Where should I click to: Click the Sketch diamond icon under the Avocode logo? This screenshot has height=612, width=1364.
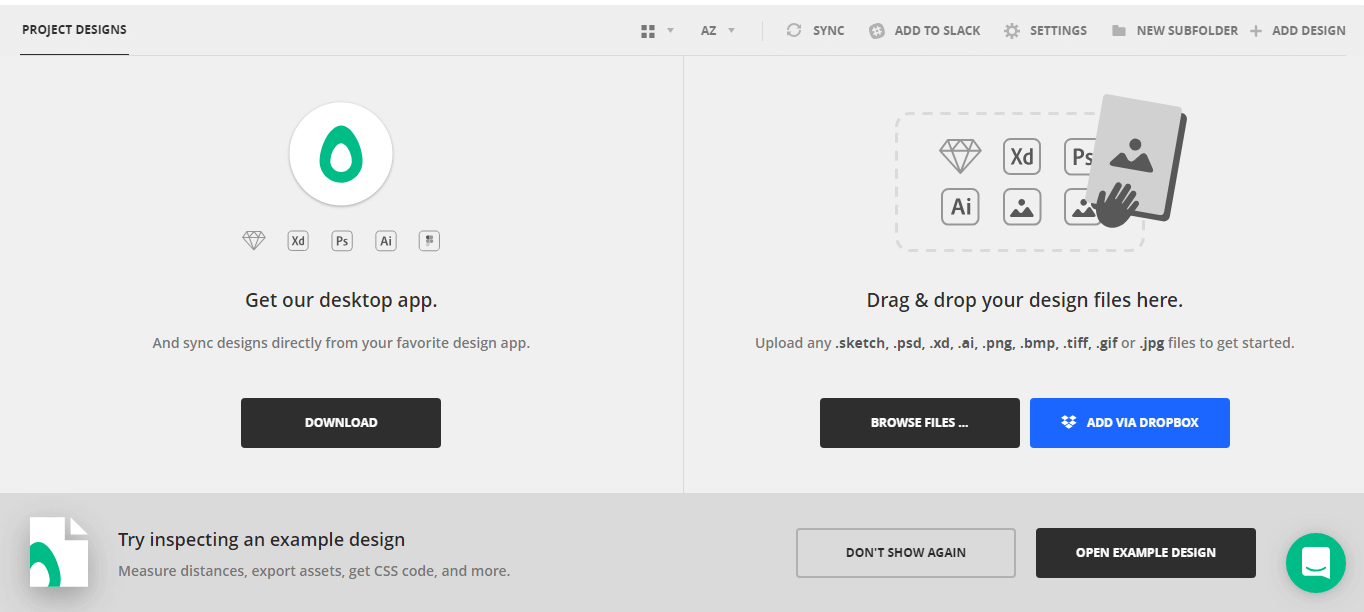[254, 241]
